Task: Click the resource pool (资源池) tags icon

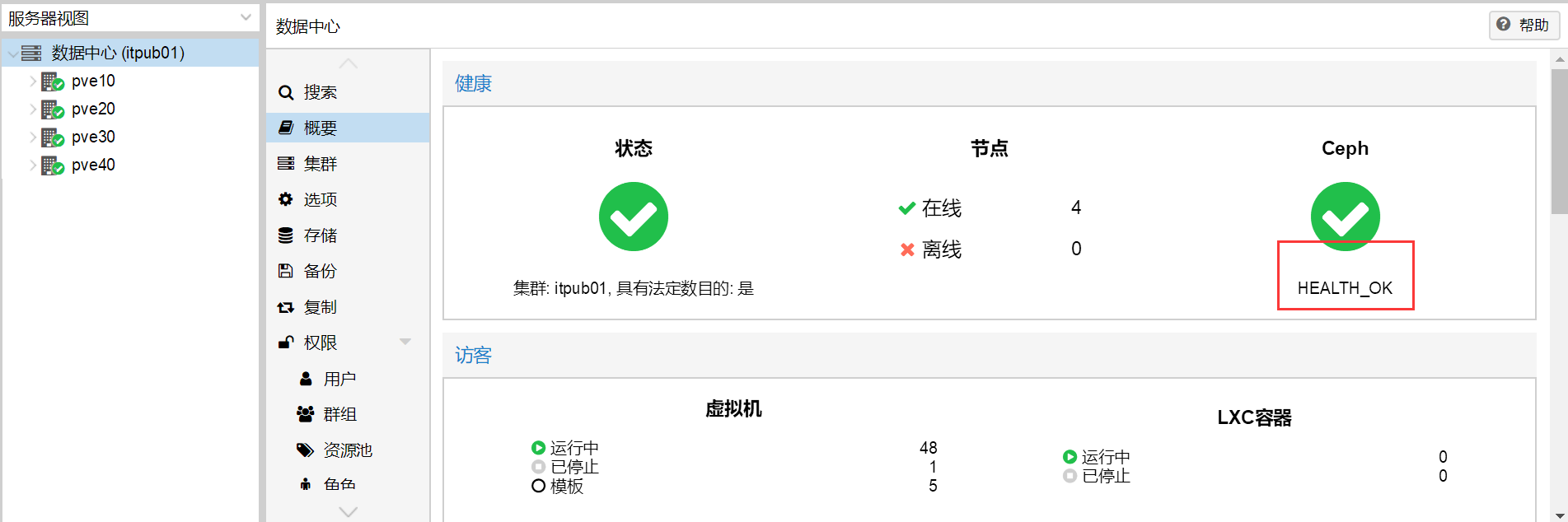Action: pyautogui.click(x=306, y=450)
